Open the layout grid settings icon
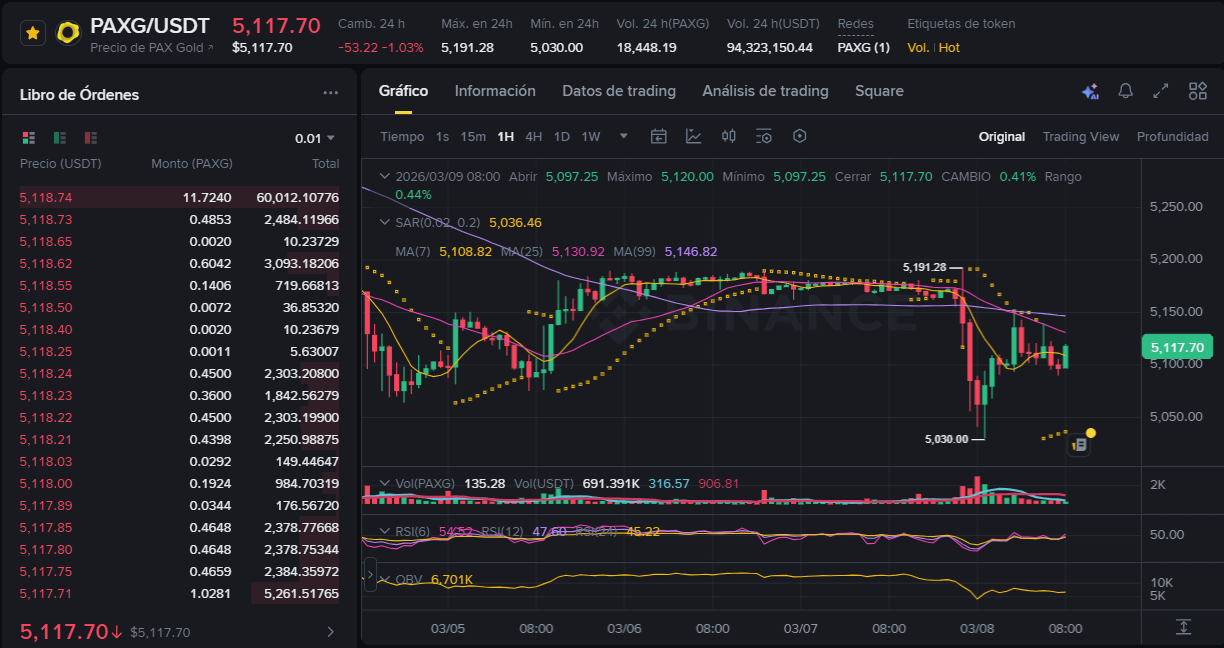The height and width of the screenshot is (648, 1224). pyautogui.click(x=1197, y=91)
